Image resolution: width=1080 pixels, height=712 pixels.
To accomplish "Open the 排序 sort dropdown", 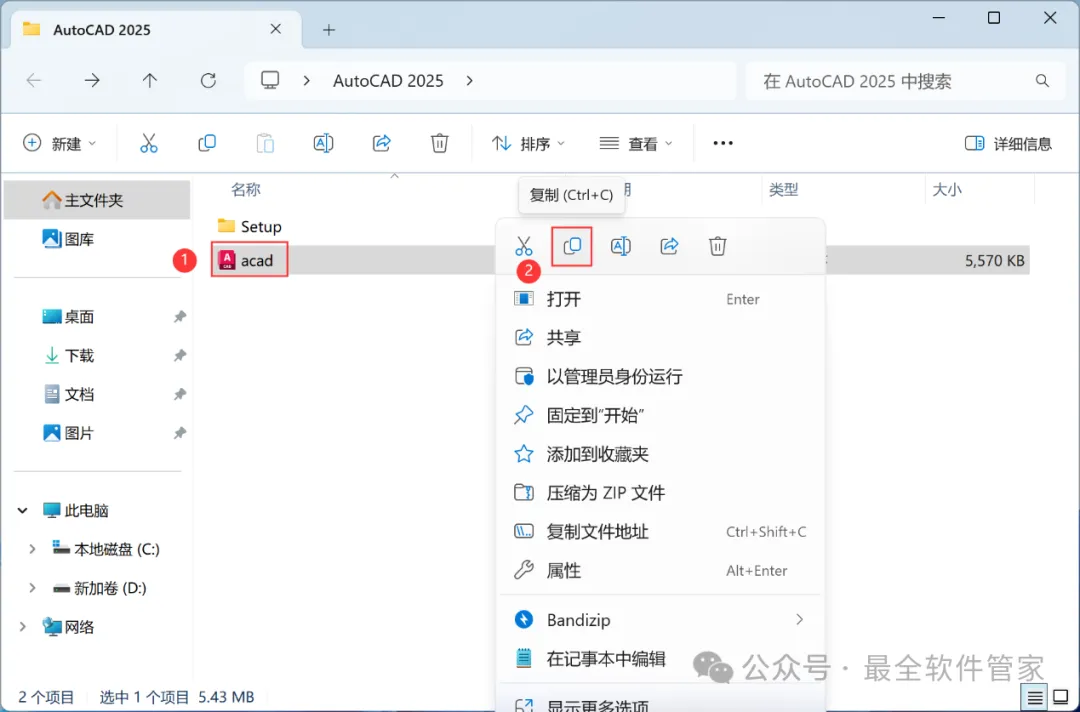I will (x=528, y=143).
